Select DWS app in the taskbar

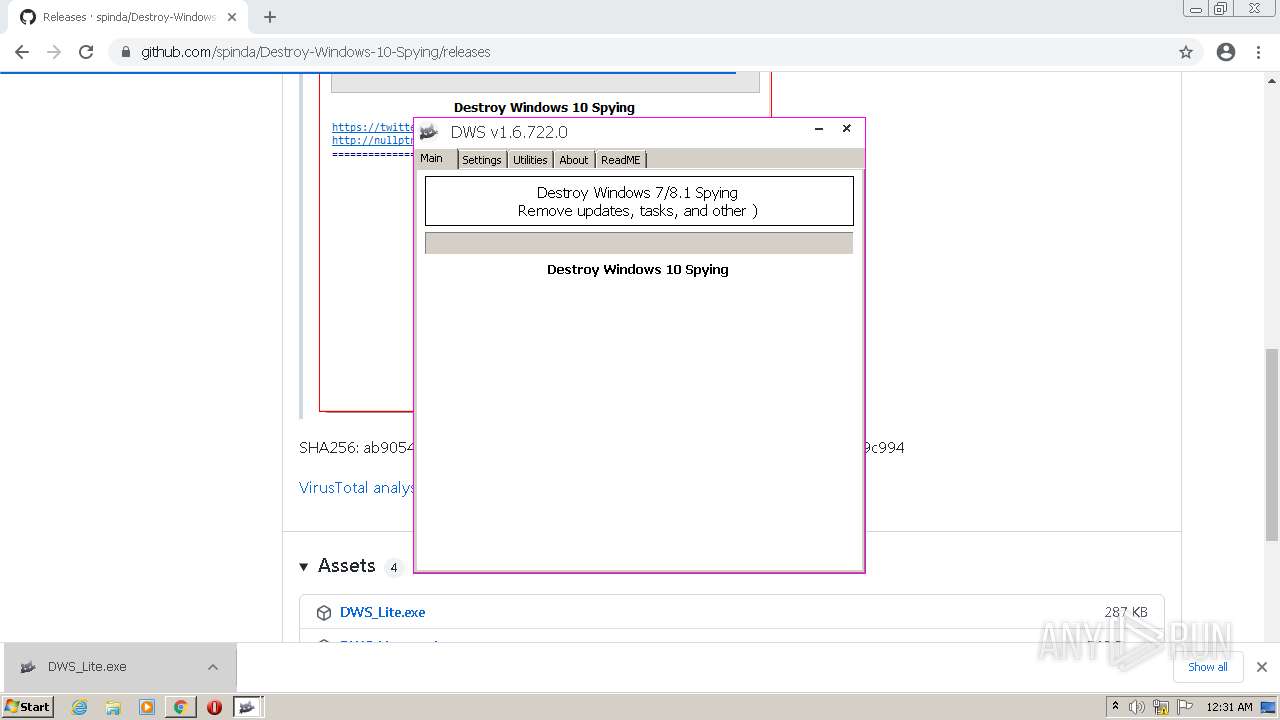(x=248, y=707)
